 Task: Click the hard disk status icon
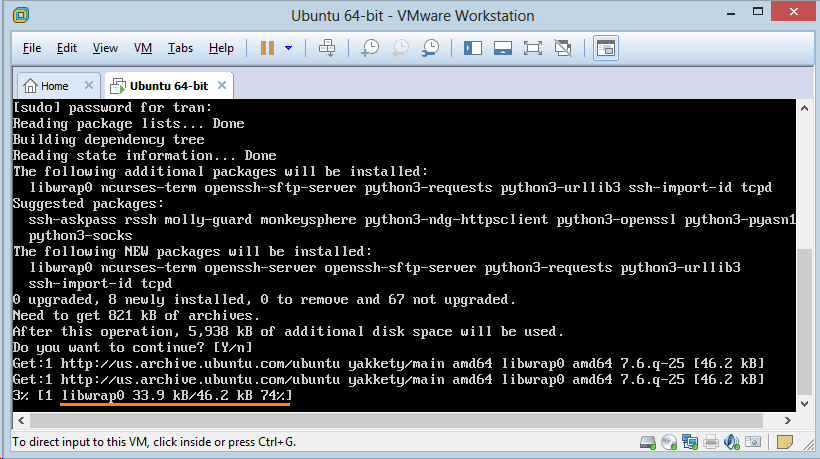[648, 442]
